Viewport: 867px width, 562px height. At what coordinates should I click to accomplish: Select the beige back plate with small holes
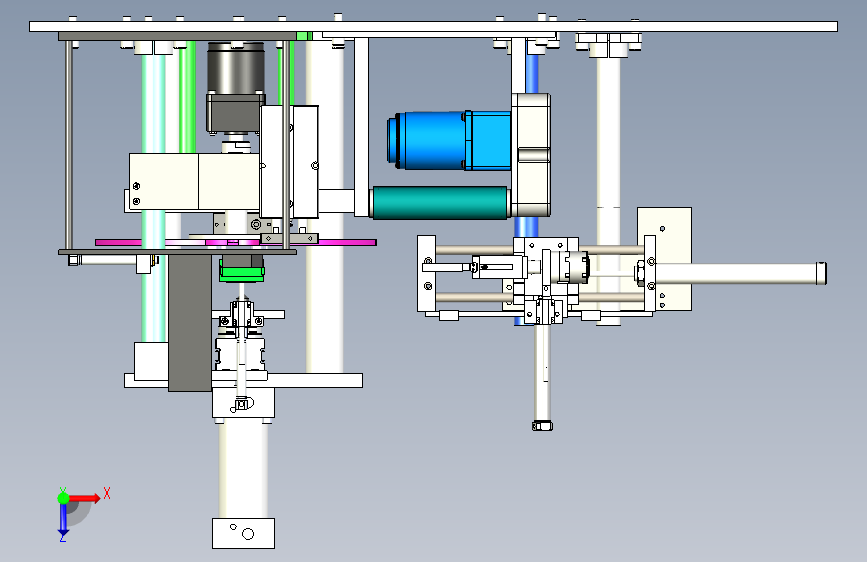673,258
